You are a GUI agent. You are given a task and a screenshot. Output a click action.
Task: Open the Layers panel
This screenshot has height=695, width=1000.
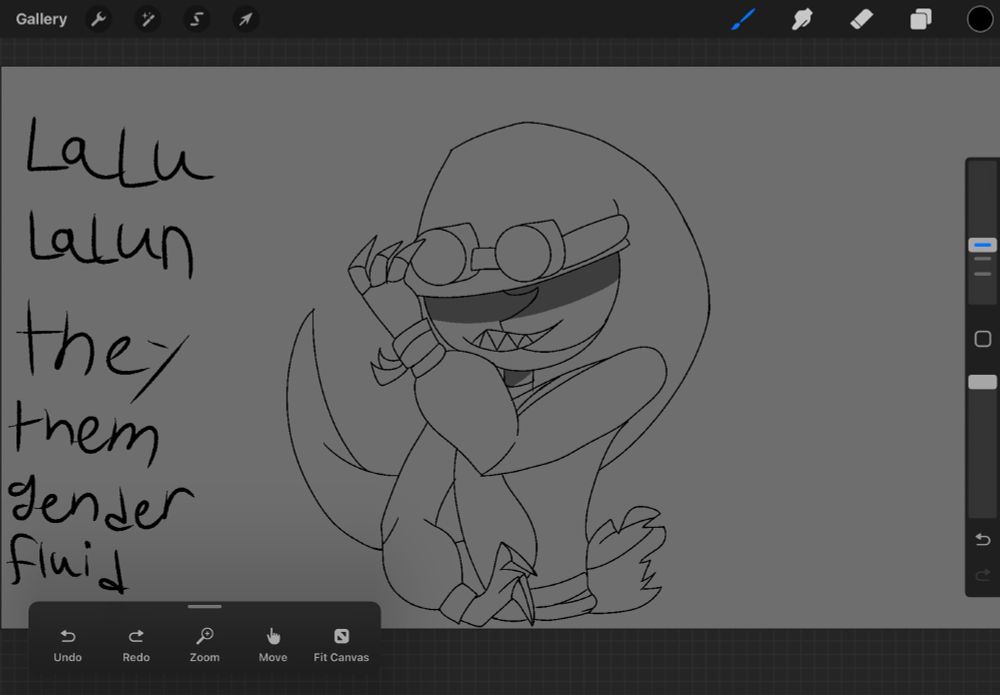pyautogui.click(x=920, y=19)
